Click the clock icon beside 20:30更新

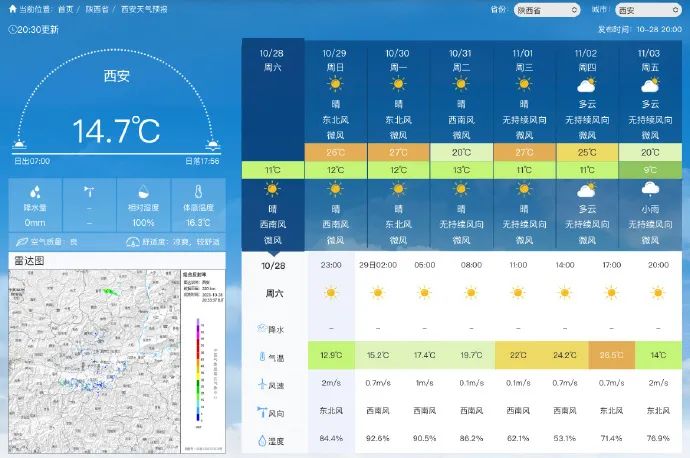[12, 29]
